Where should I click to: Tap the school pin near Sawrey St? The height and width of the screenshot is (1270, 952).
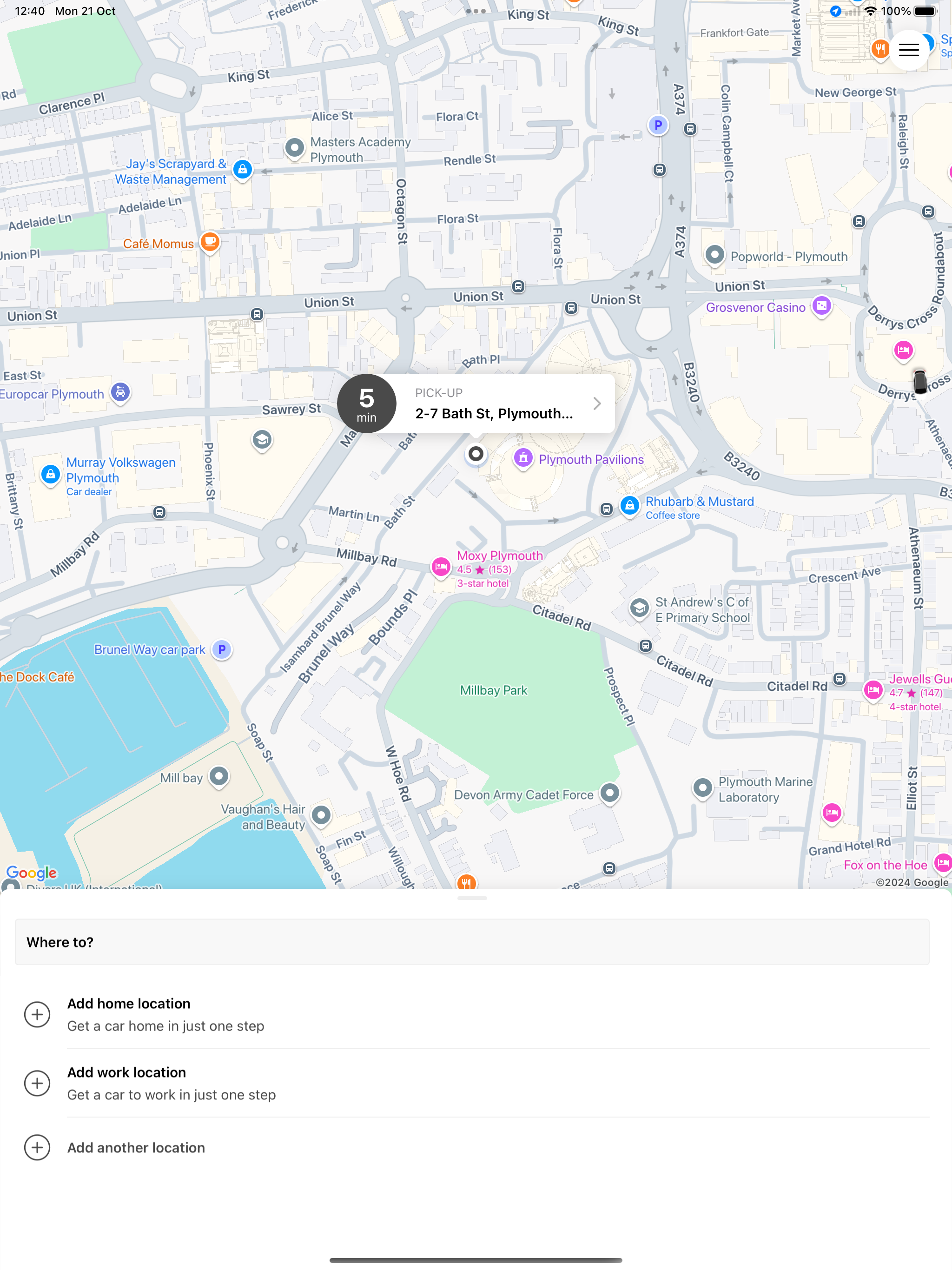click(x=262, y=441)
